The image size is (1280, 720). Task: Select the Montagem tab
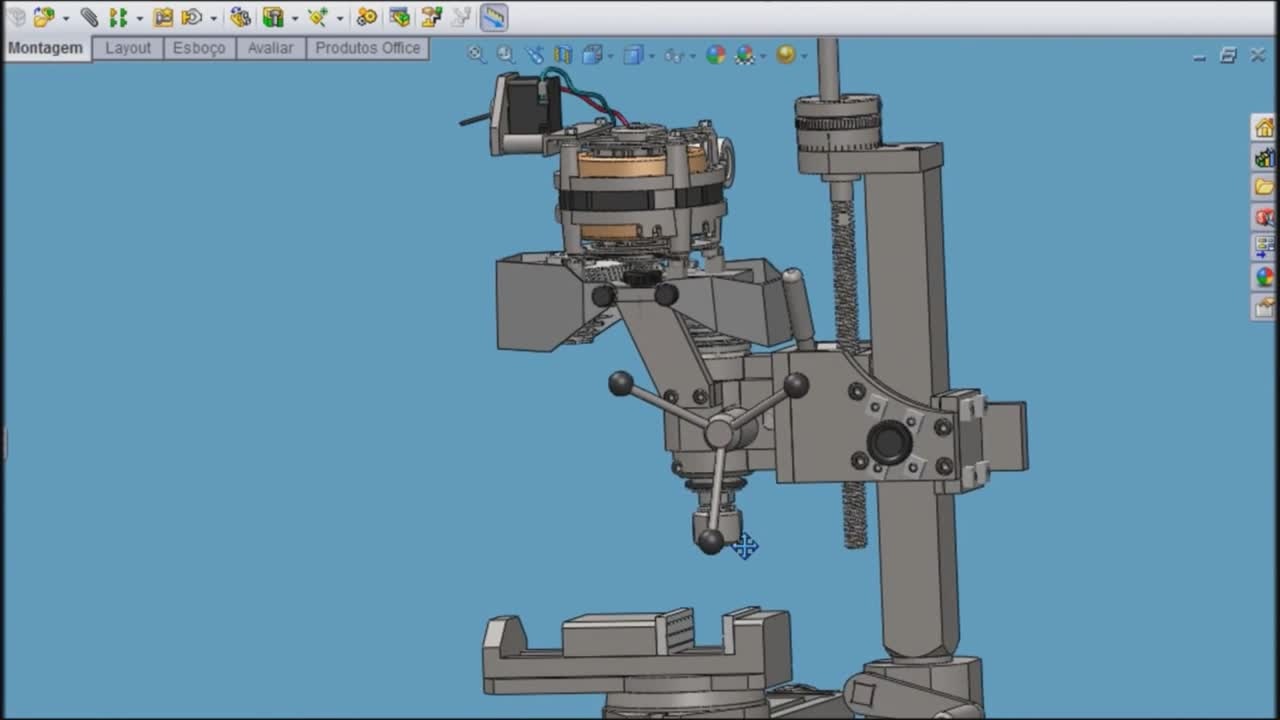[x=46, y=48]
